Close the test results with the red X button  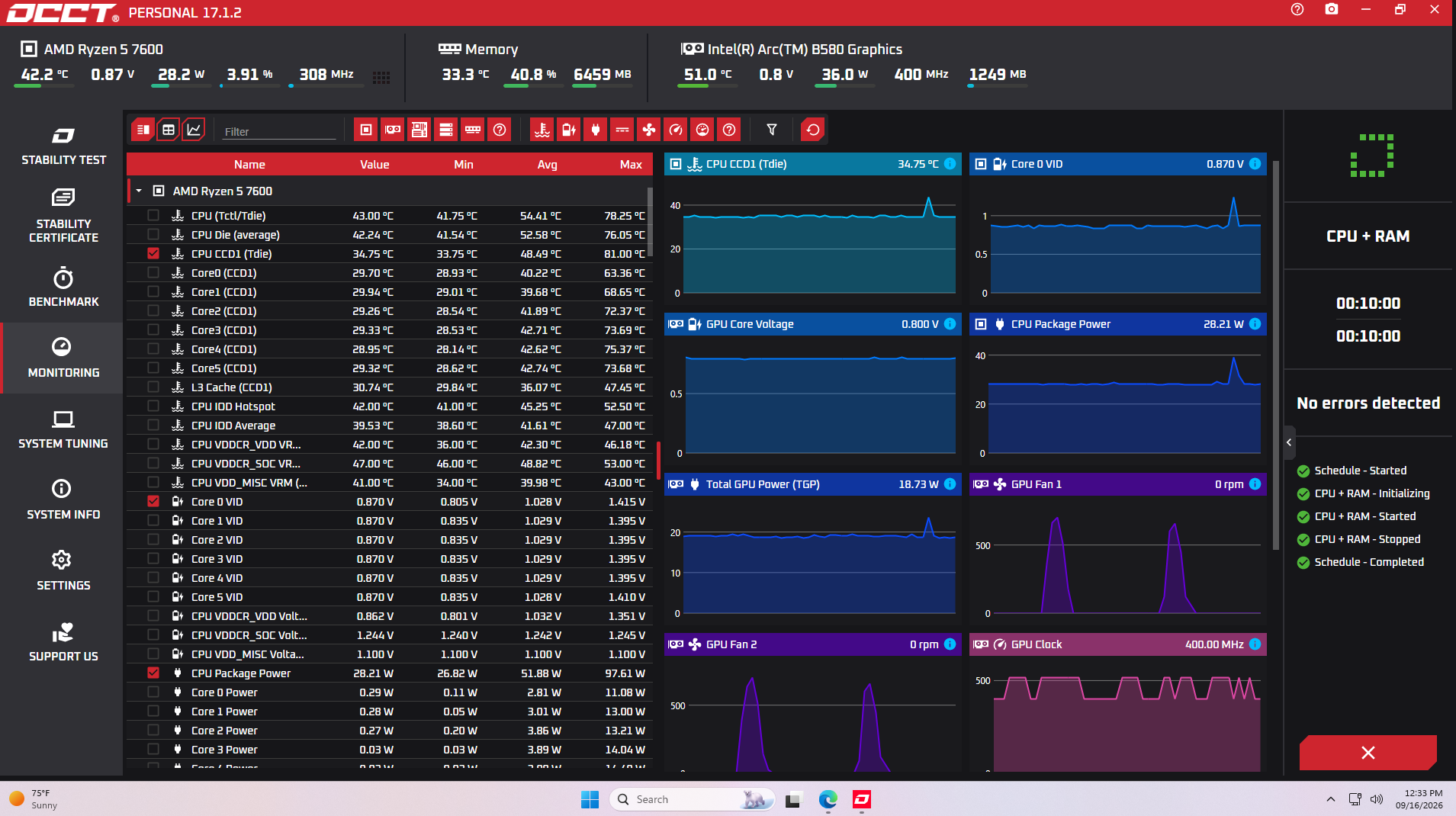click(1368, 753)
